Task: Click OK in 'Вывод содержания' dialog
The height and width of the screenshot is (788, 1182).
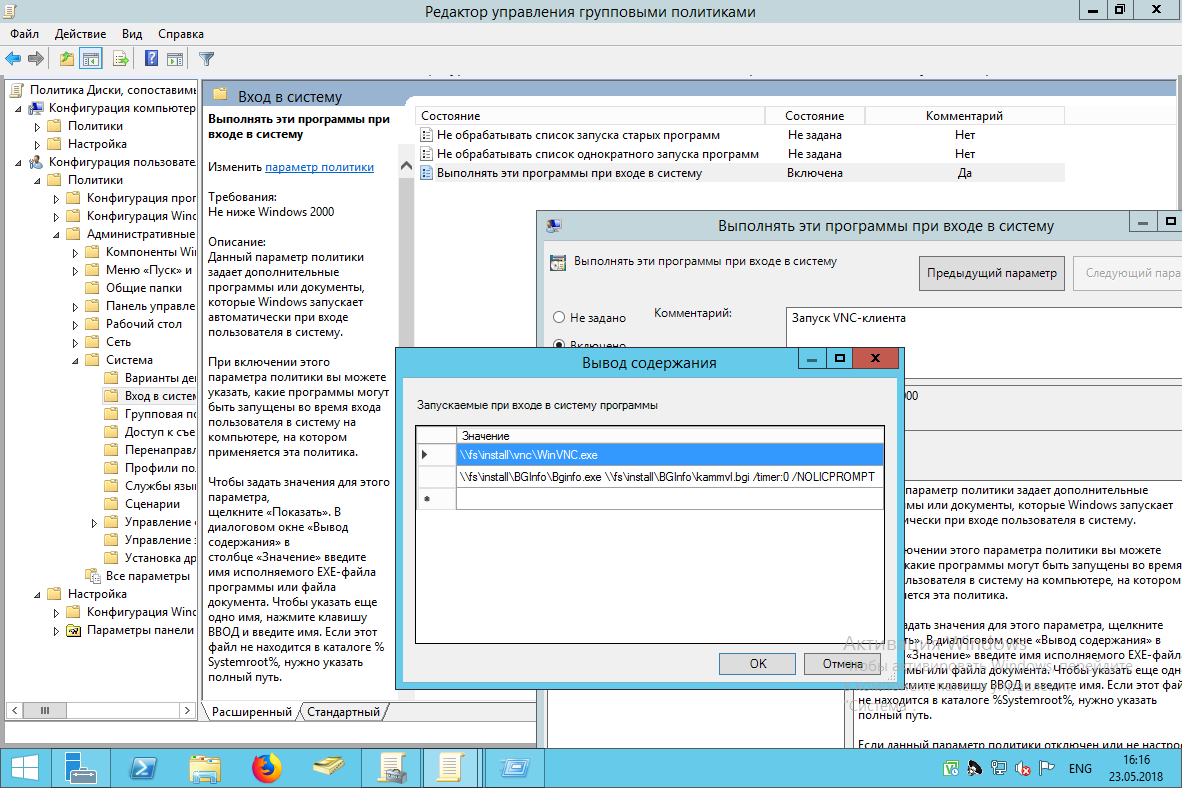Action: (758, 664)
